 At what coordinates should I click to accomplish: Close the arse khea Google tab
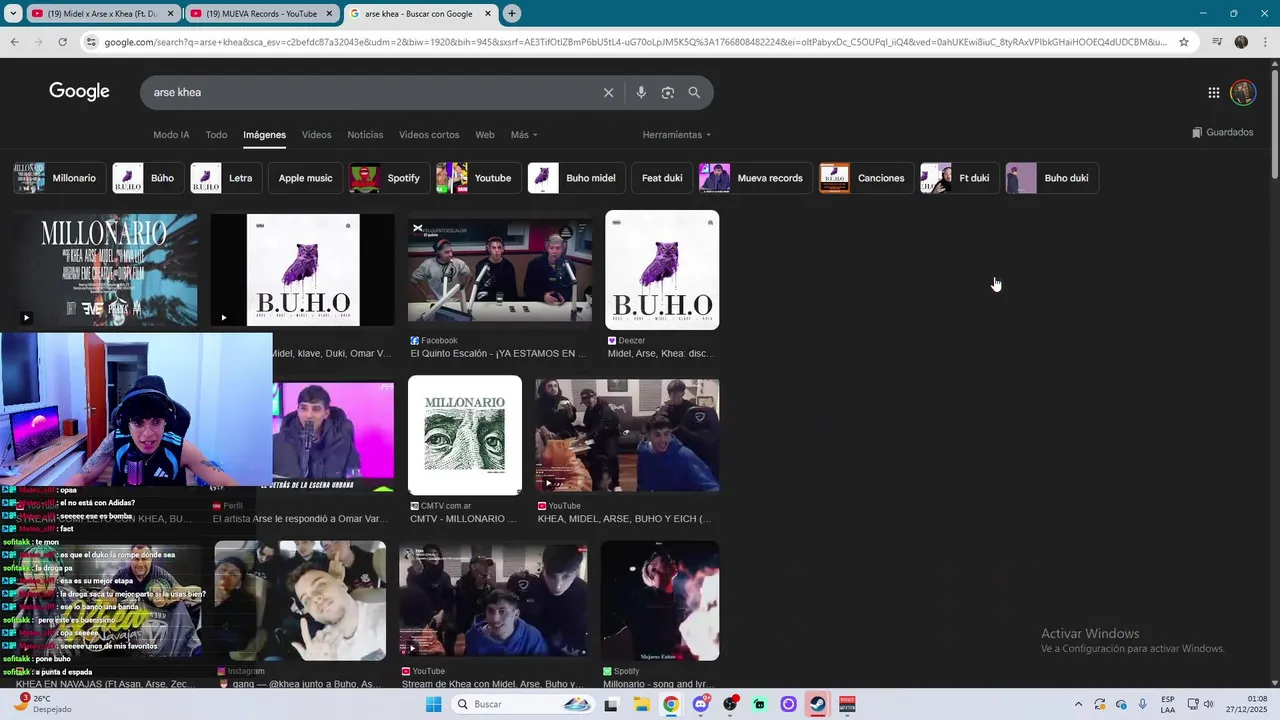[488, 14]
